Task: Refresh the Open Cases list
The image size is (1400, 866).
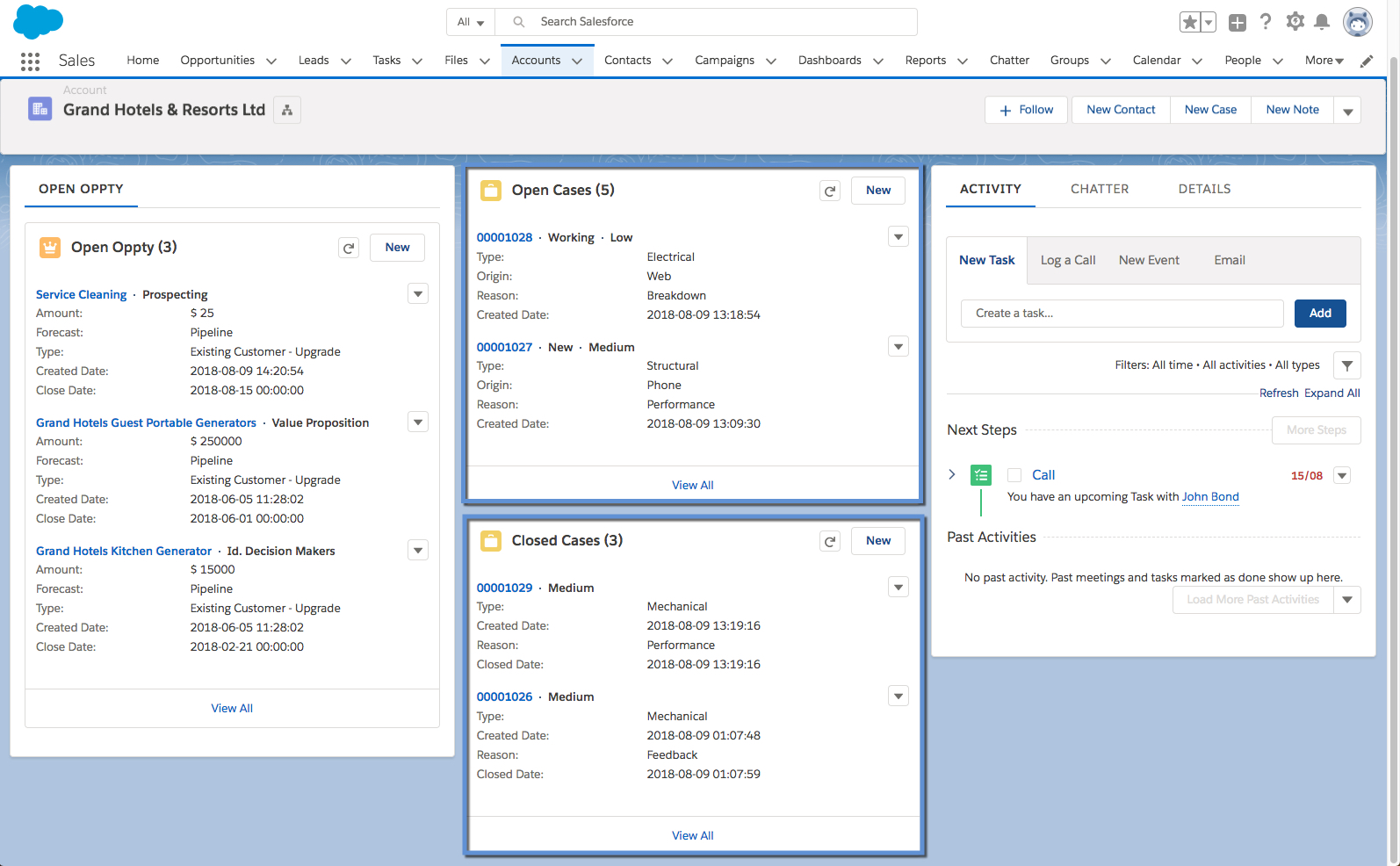Action: pyautogui.click(x=830, y=191)
